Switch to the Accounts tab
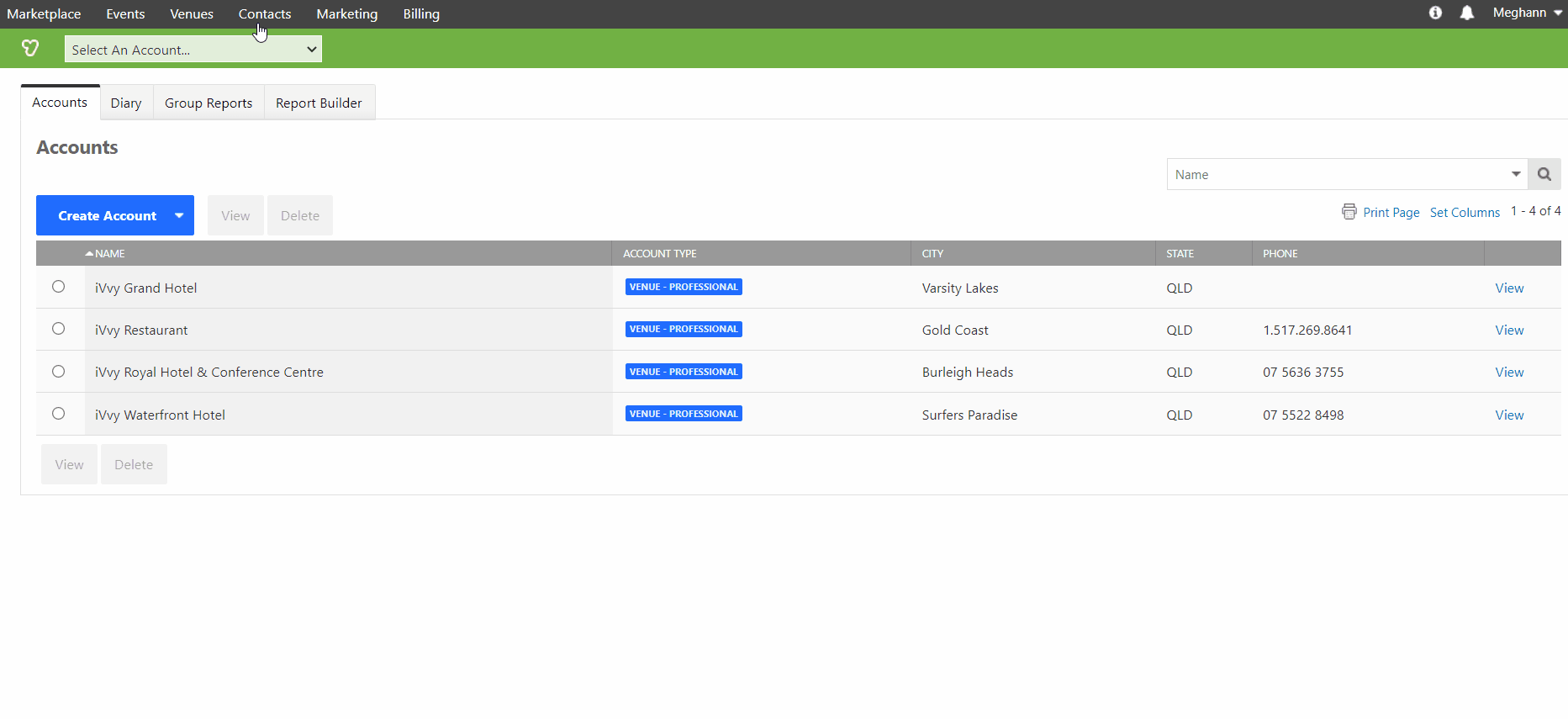The width and height of the screenshot is (1568, 719). tap(60, 103)
